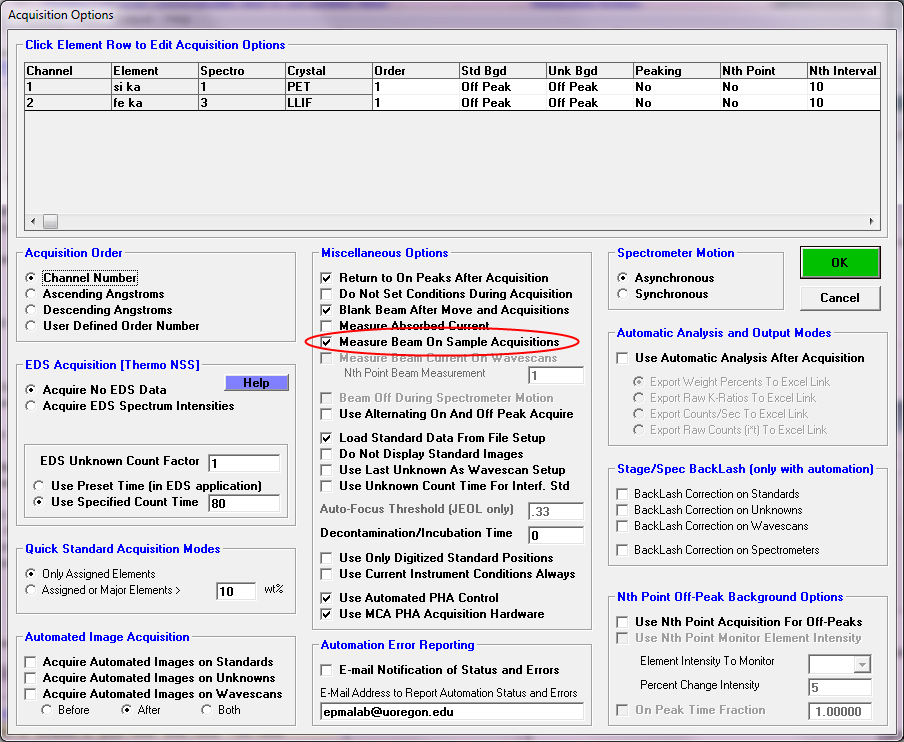Toggle Measure Beam On Sample Acquisitions checkbox
Image resolution: width=904 pixels, height=742 pixels.
(326, 342)
